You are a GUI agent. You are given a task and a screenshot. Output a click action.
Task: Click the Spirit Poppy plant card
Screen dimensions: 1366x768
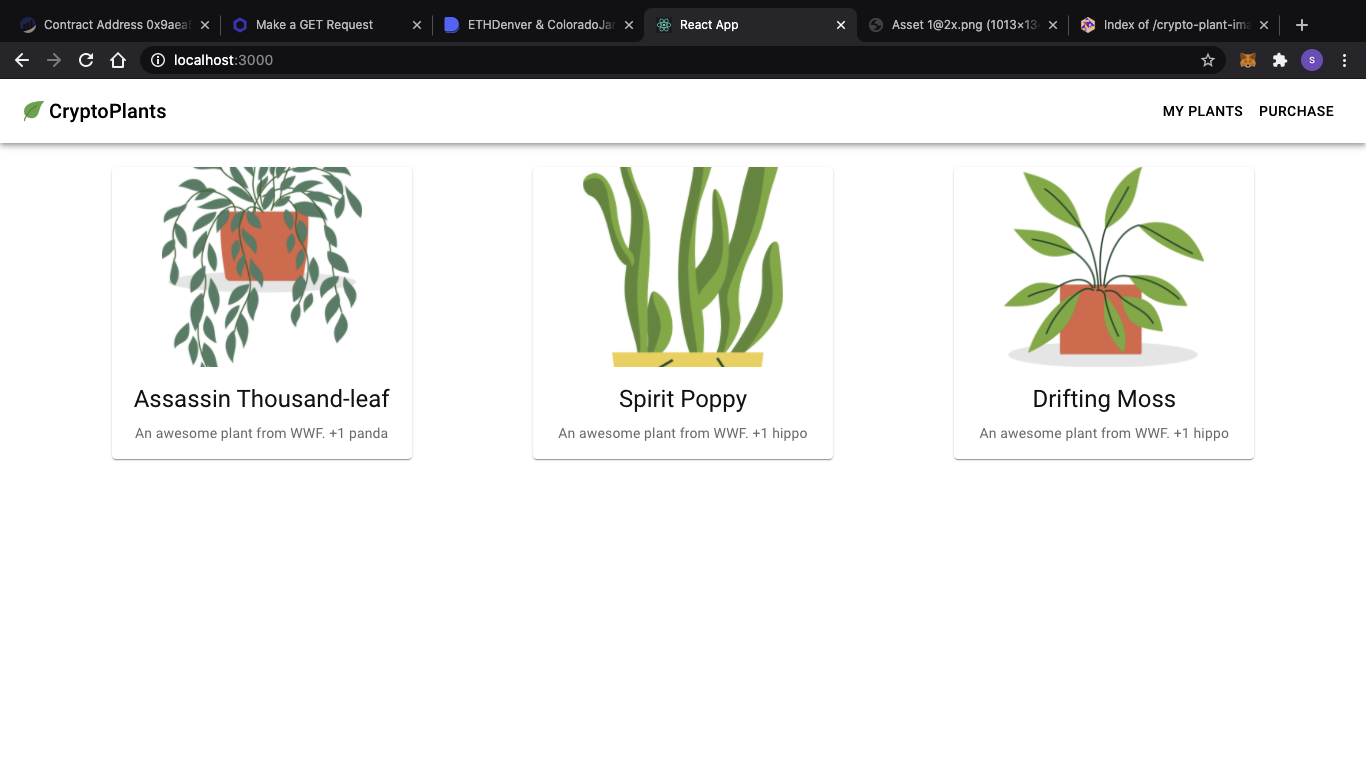coord(682,312)
